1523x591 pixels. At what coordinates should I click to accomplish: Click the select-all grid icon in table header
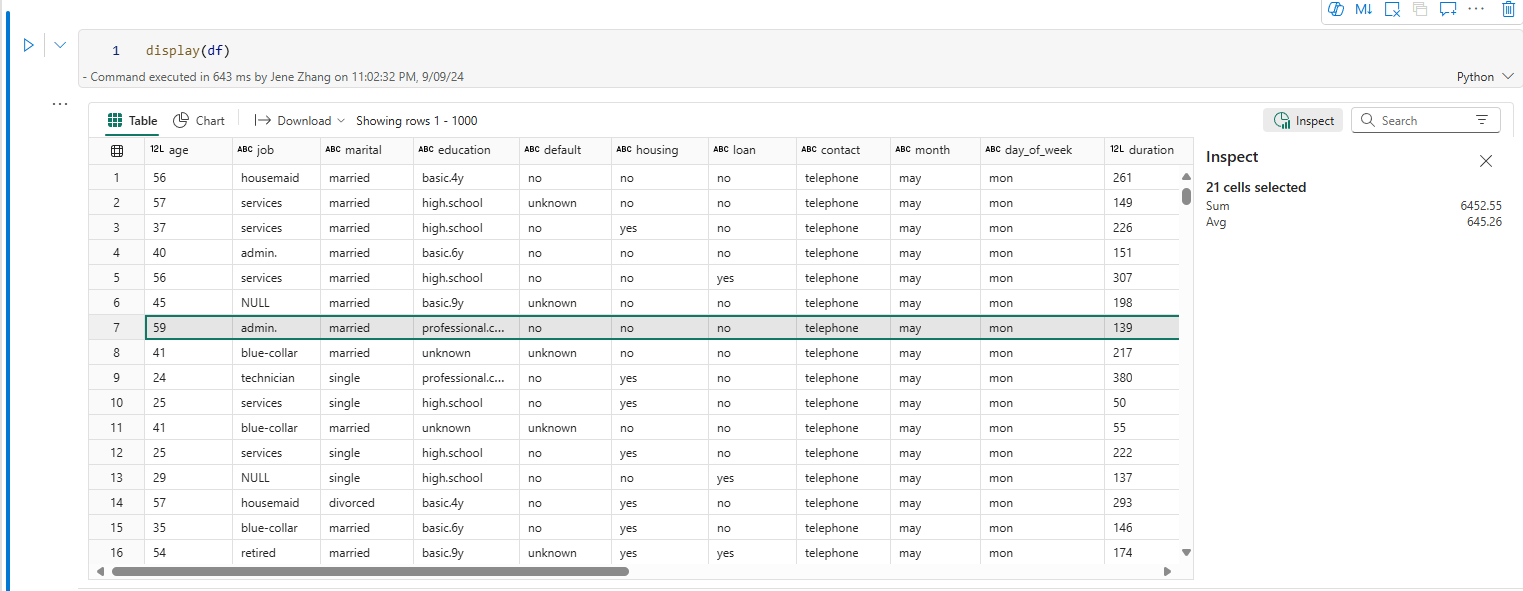[x=117, y=150]
